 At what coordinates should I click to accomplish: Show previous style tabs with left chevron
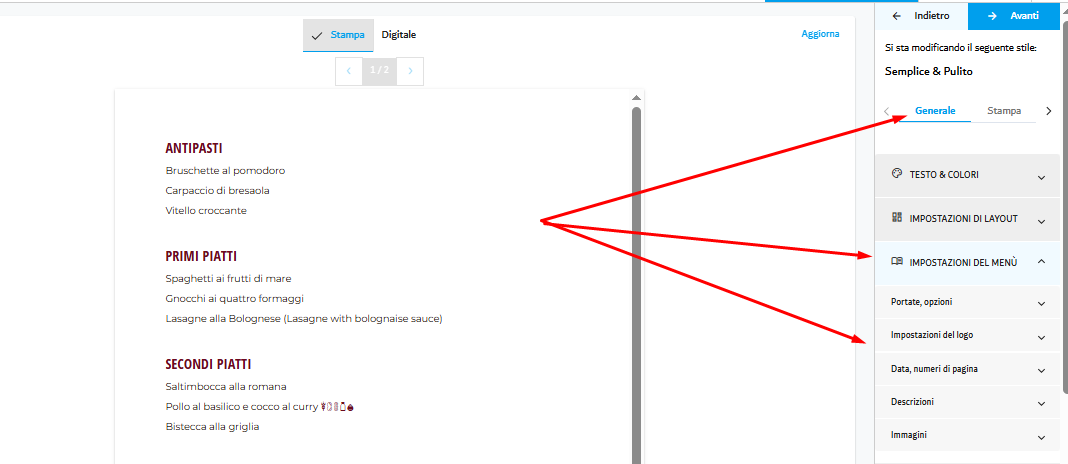click(886, 111)
